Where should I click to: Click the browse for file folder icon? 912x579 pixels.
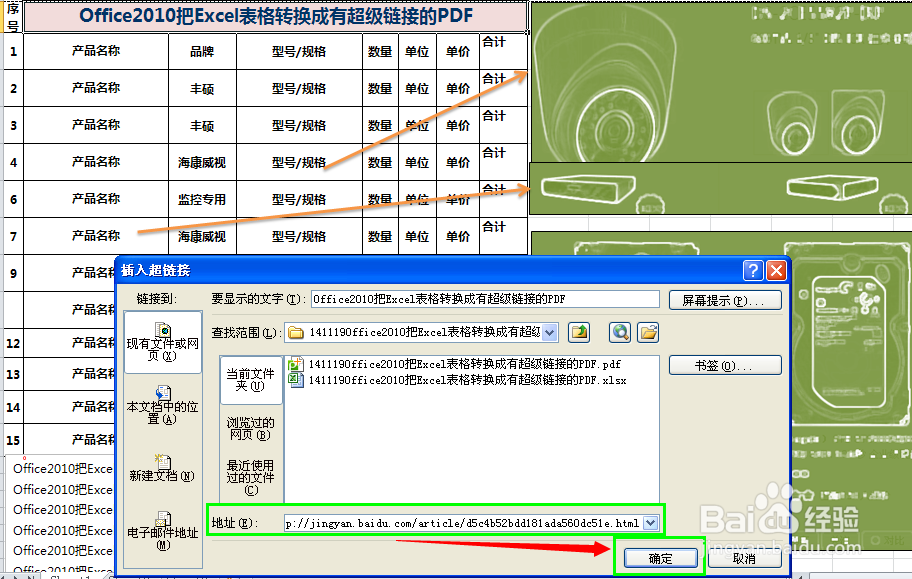click(648, 332)
